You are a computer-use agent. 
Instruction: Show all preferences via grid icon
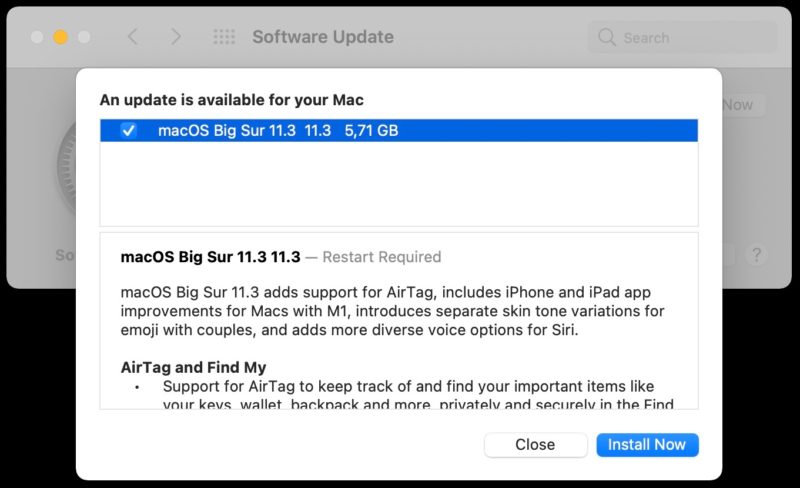click(224, 37)
